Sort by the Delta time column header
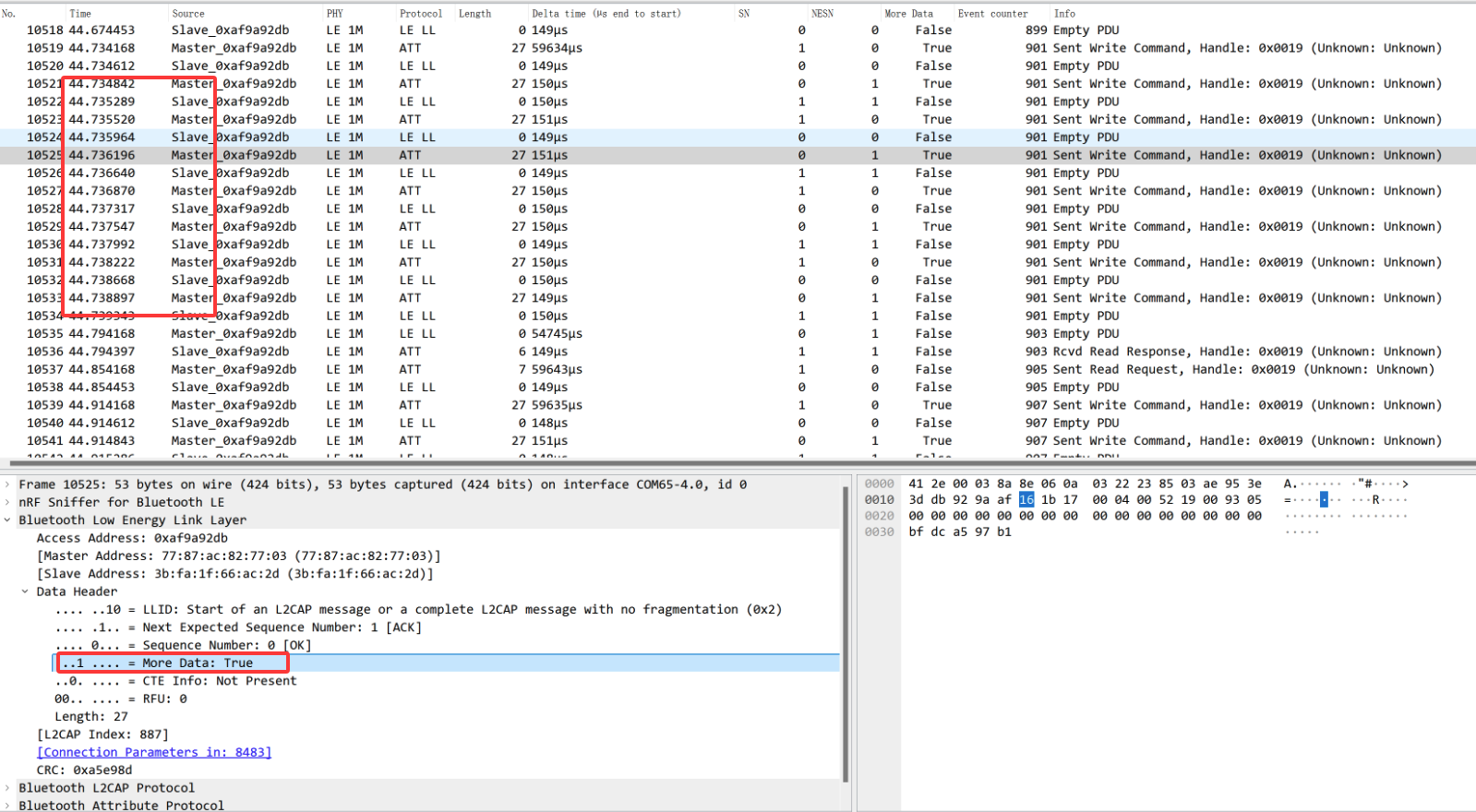 [606, 14]
